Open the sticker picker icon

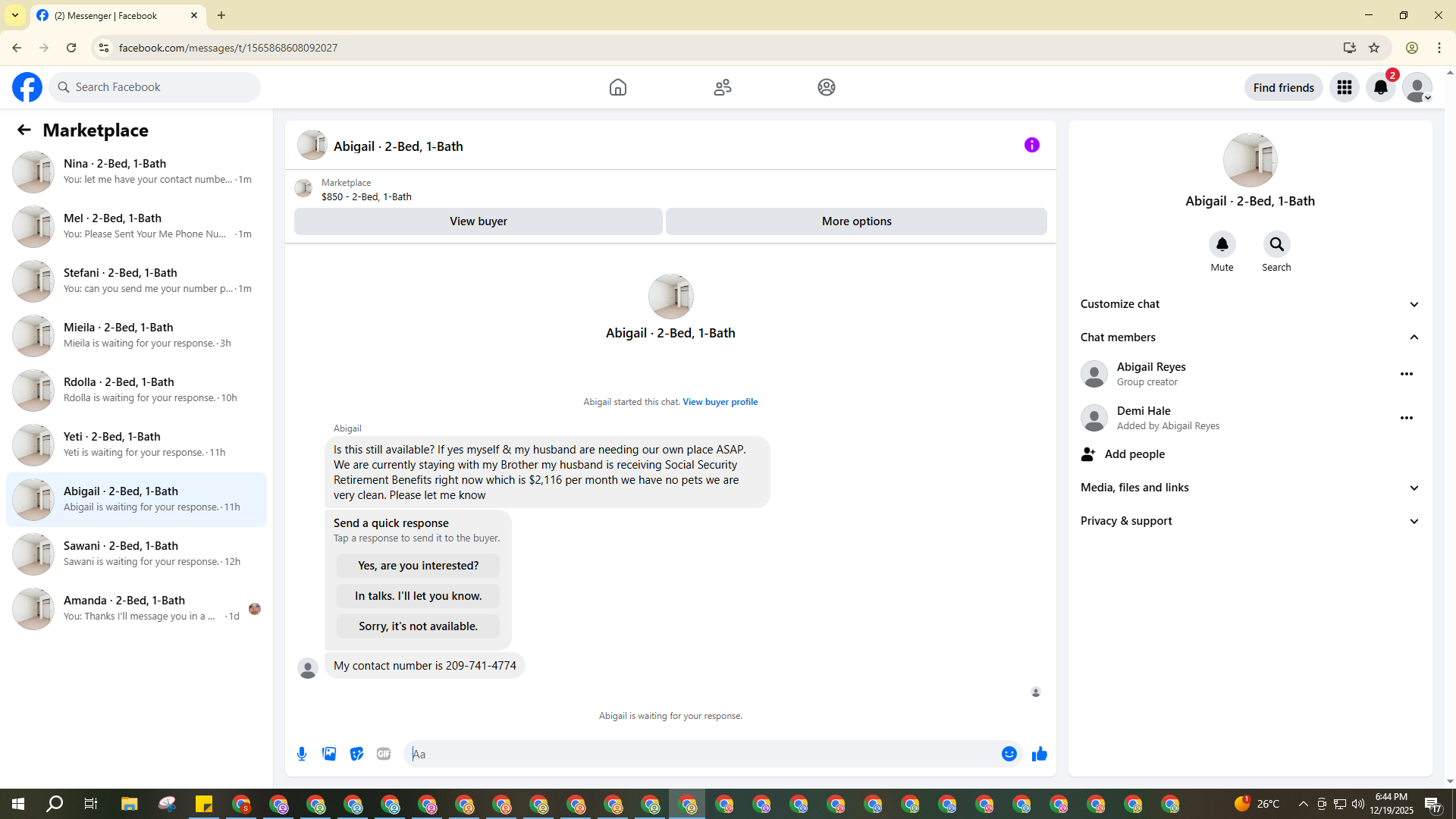click(356, 754)
